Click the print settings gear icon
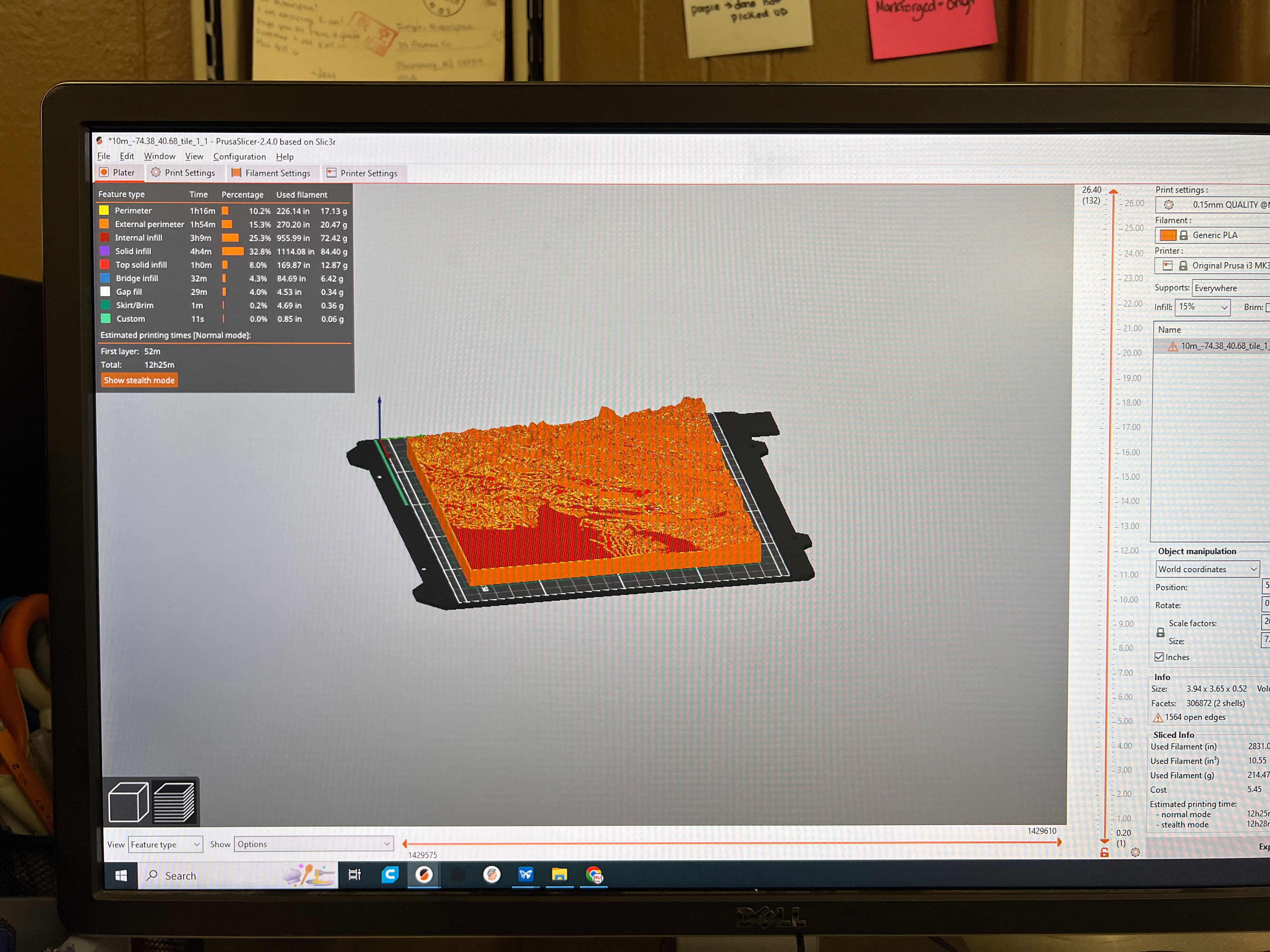This screenshot has height=952, width=1270. tap(1168, 205)
